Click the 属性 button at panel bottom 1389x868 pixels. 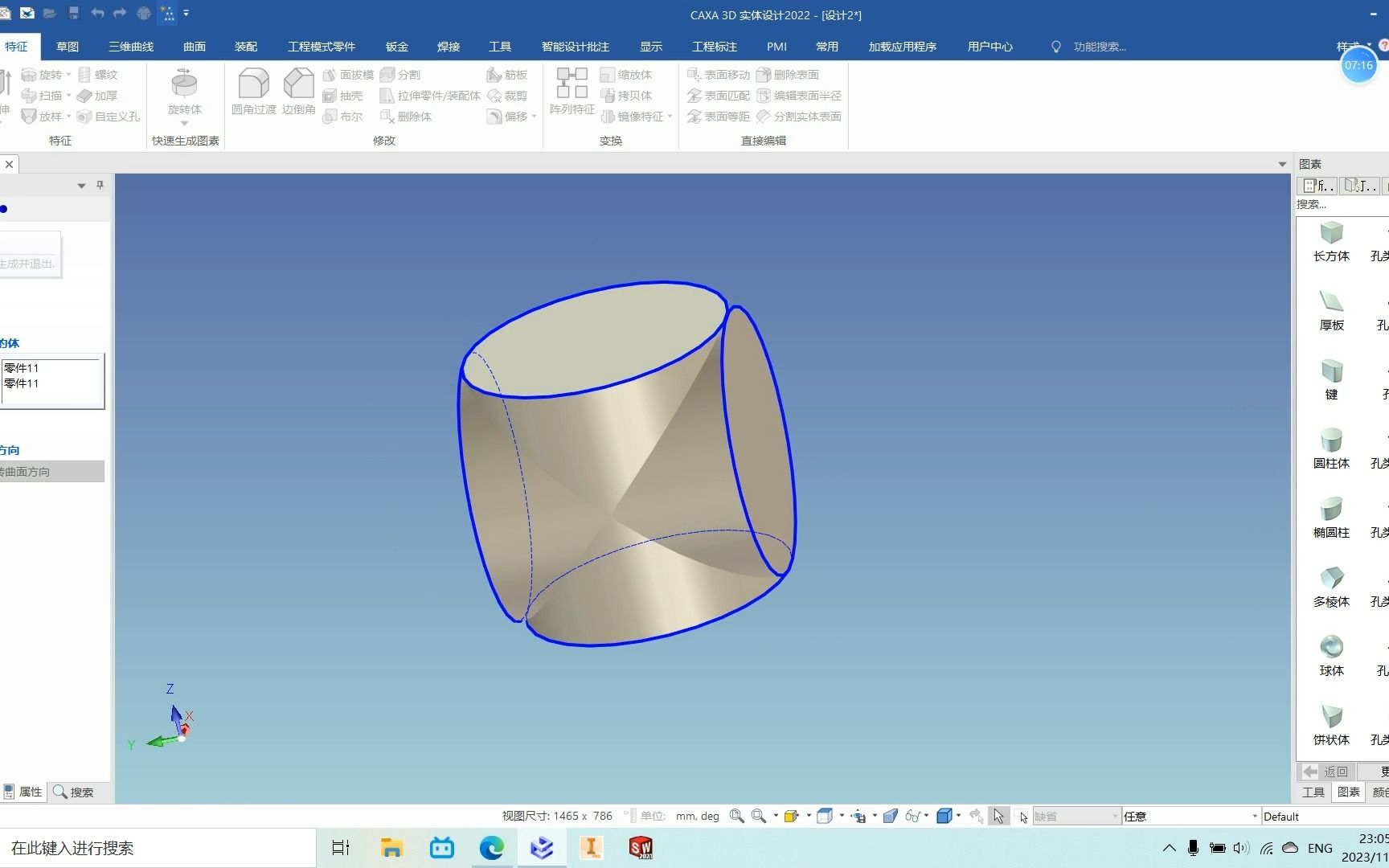click(x=23, y=792)
